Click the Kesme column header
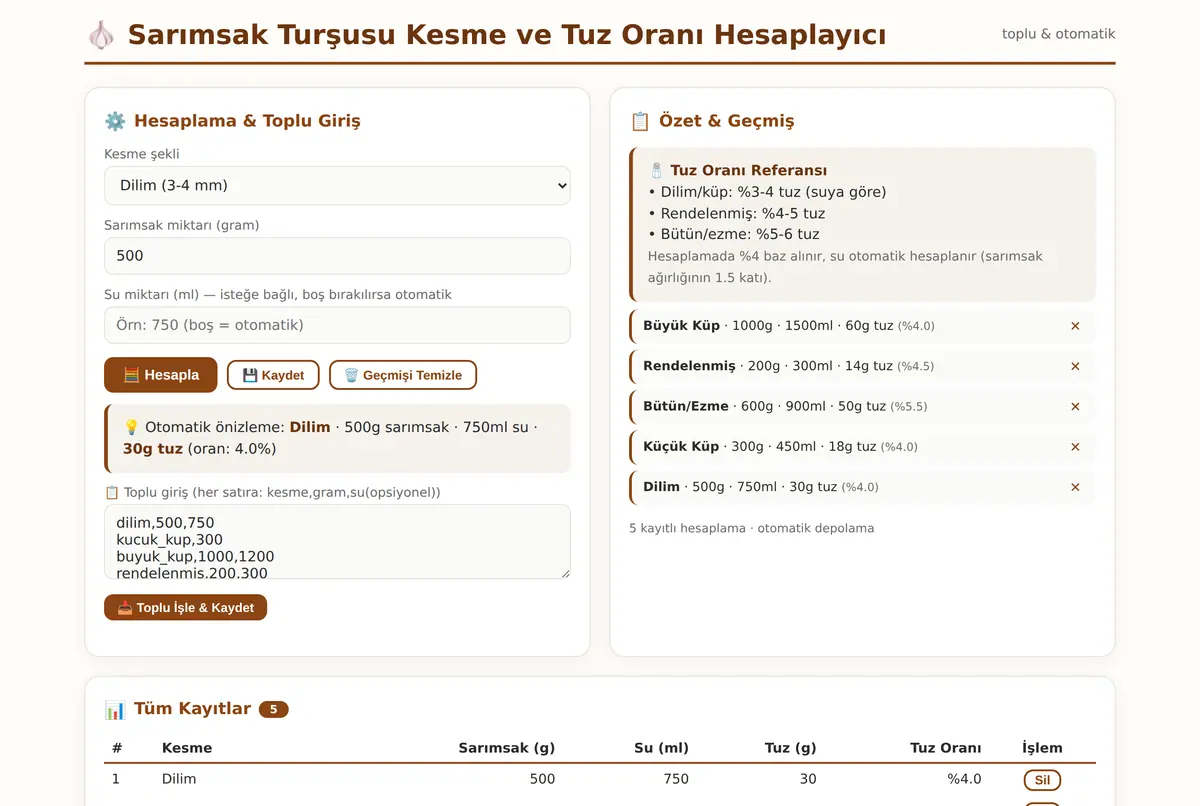Image resolution: width=1200 pixels, height=806 pixels. pos(187,748)
